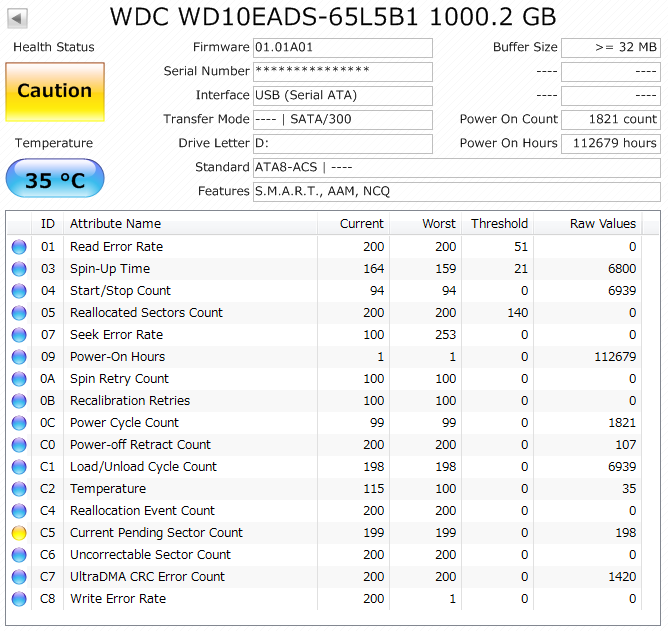The height and width of the screenshot is (631, 668).
Task: Click the status orb for Power Cycle Count
Action: (19, 423)
